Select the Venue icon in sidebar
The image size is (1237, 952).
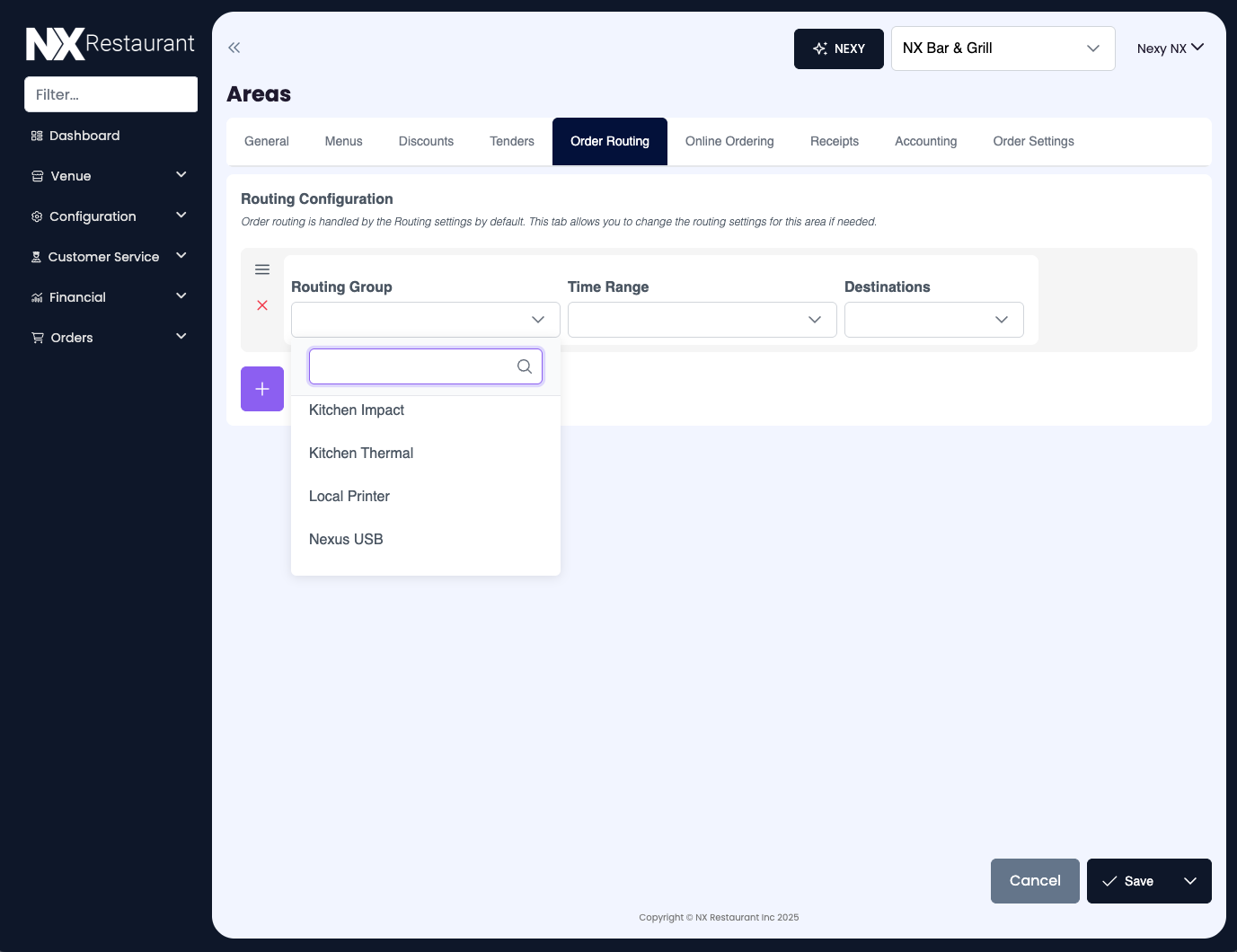point(36,176)
